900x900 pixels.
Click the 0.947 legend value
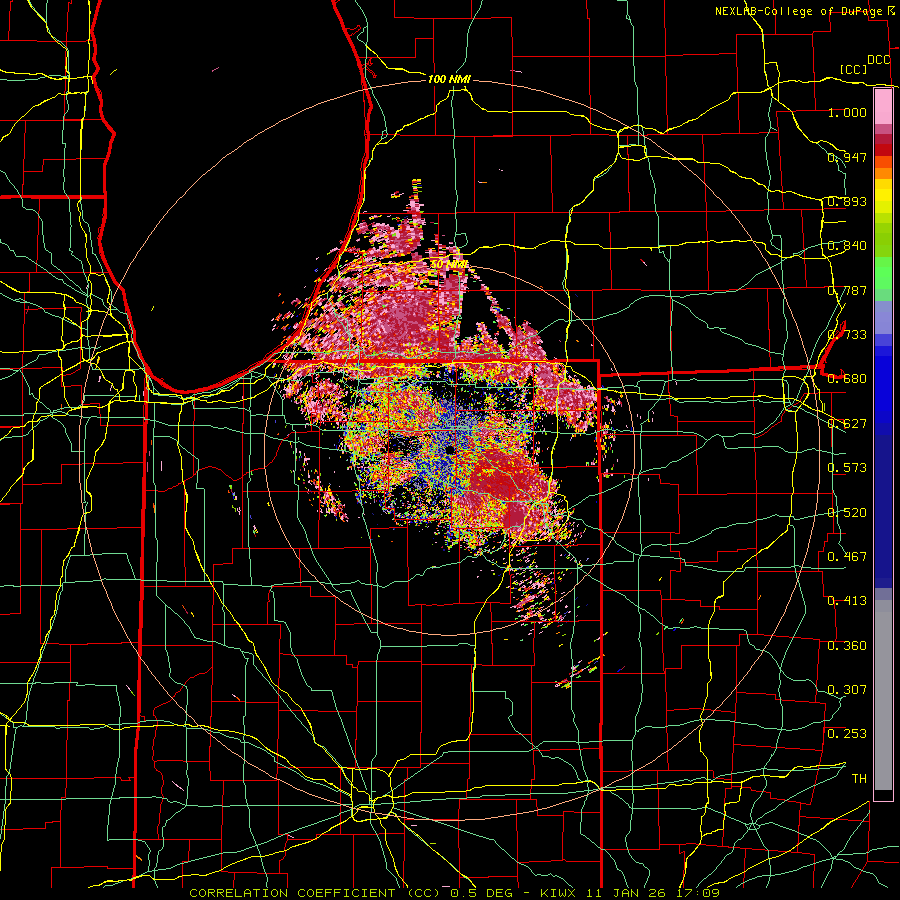click(x=847, y=157)
